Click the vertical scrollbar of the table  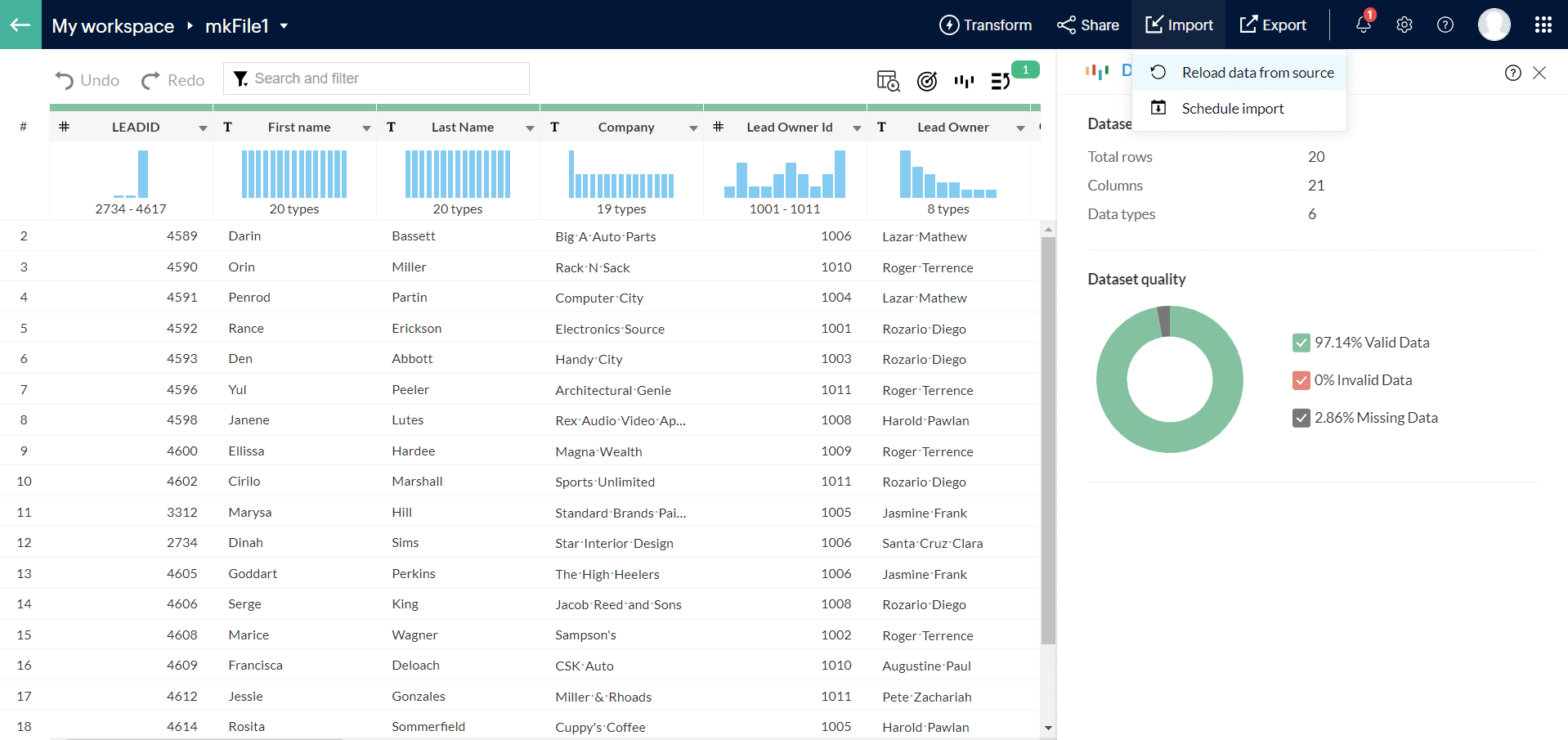click(x=1048, y=442)
